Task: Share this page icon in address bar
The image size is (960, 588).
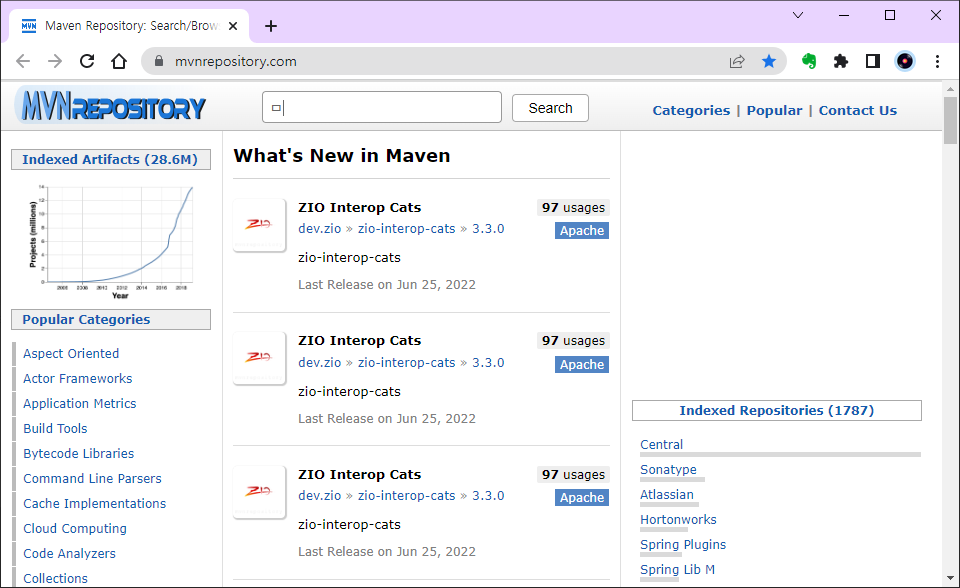Action: coord(737,61)
